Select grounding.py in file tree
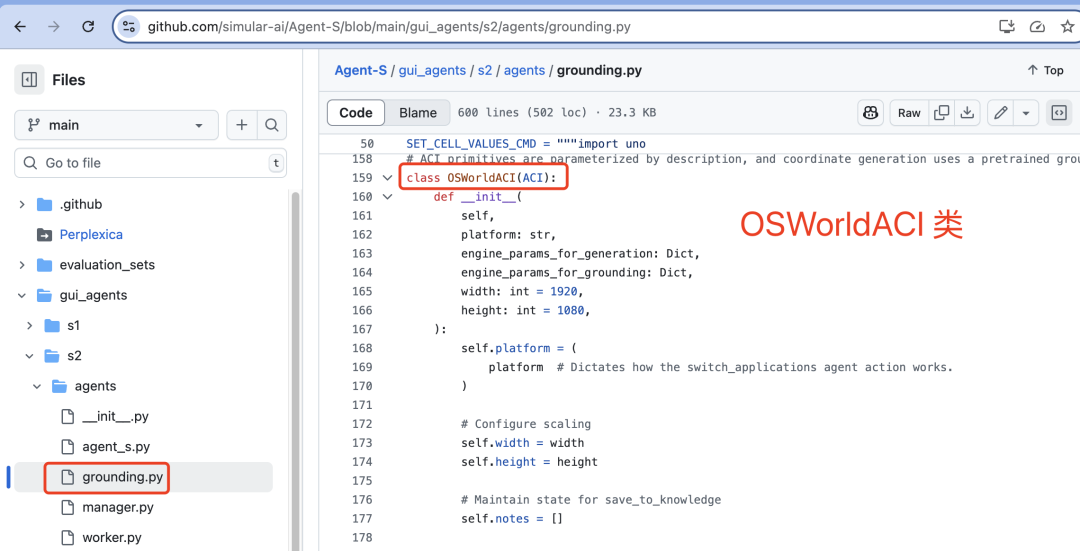Image resolution: width=1080 pixels, height=551 pixels. (123, 477)
